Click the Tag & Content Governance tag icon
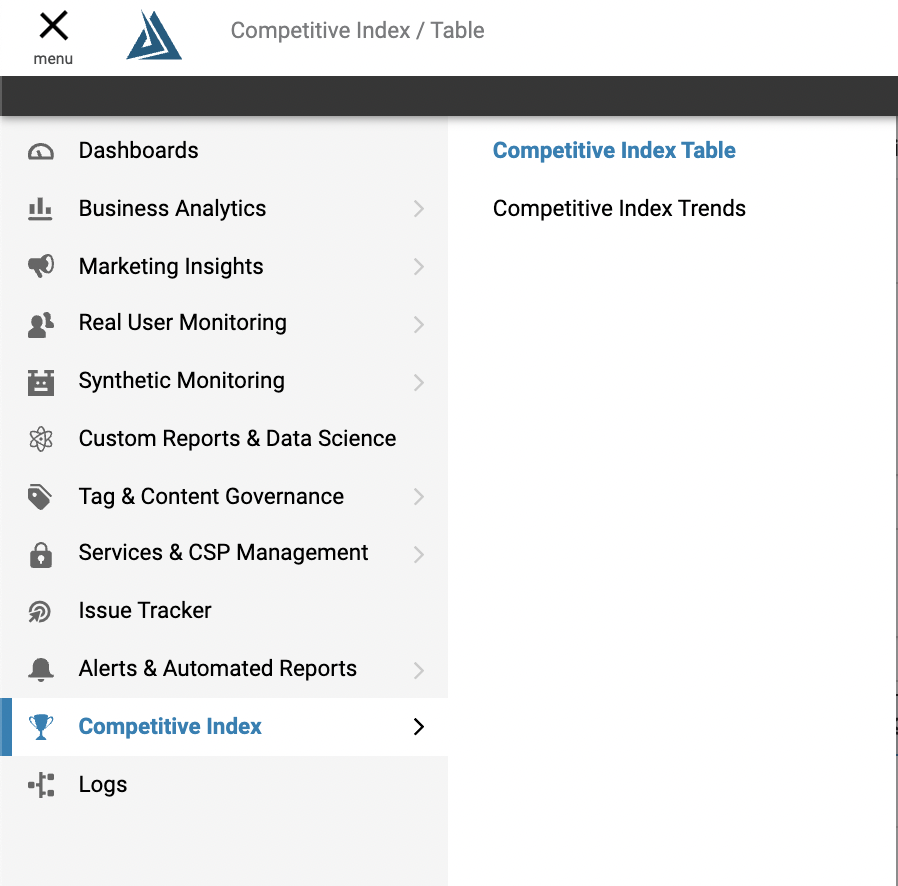 click(41, 497)
